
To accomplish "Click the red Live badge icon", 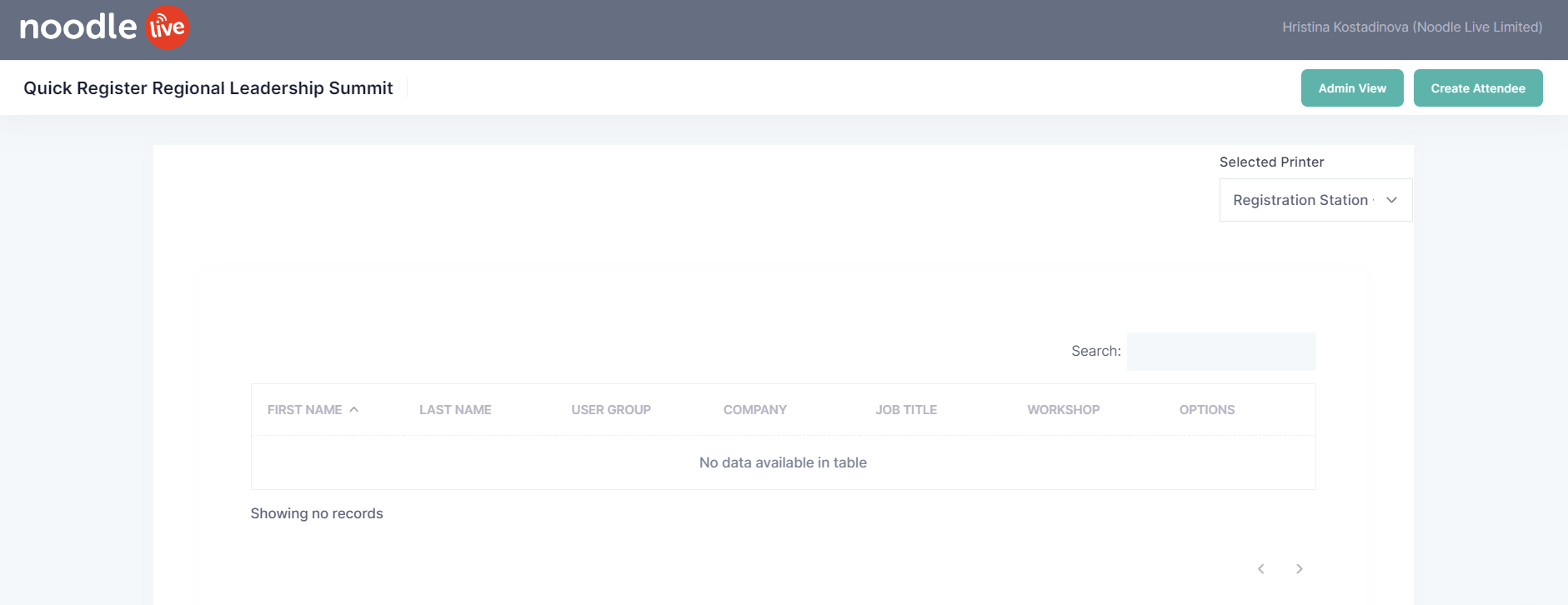I will (168, 27).
